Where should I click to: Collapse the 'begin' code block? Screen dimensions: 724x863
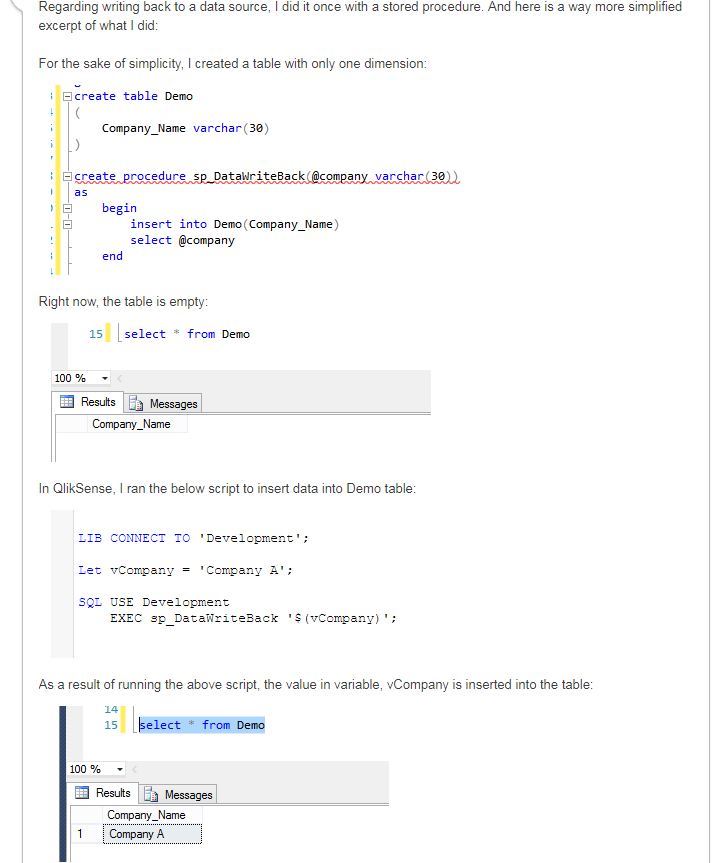[x=67, y=209]
